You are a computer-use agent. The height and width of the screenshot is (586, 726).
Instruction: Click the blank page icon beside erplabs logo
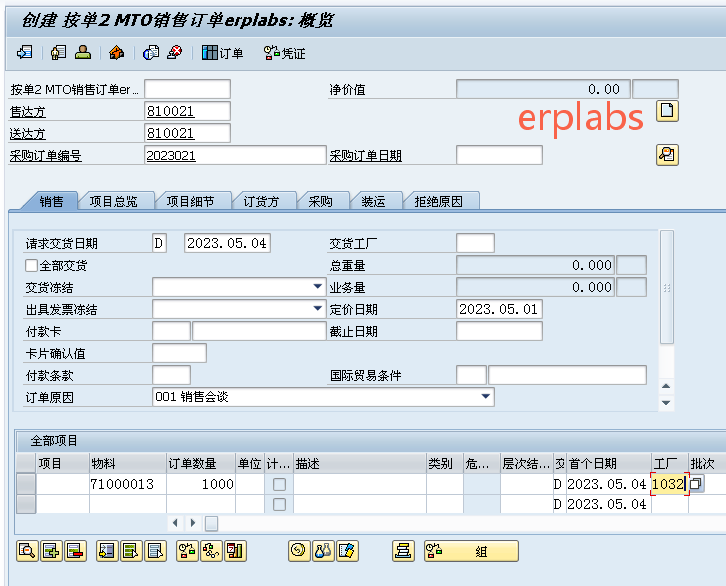(667, 111)
